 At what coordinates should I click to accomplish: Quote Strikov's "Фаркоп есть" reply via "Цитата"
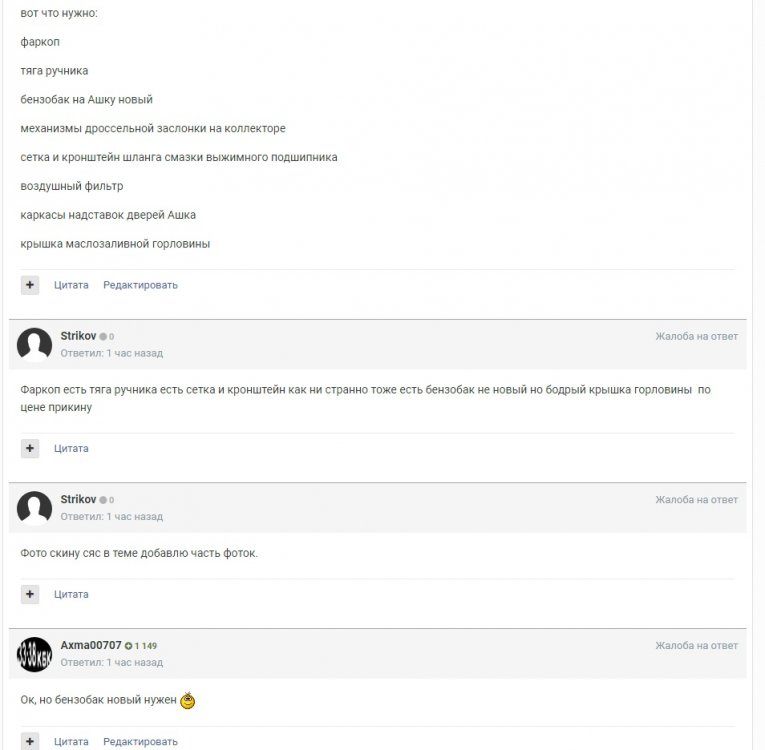pyautogui.click(x=71, y=449)
